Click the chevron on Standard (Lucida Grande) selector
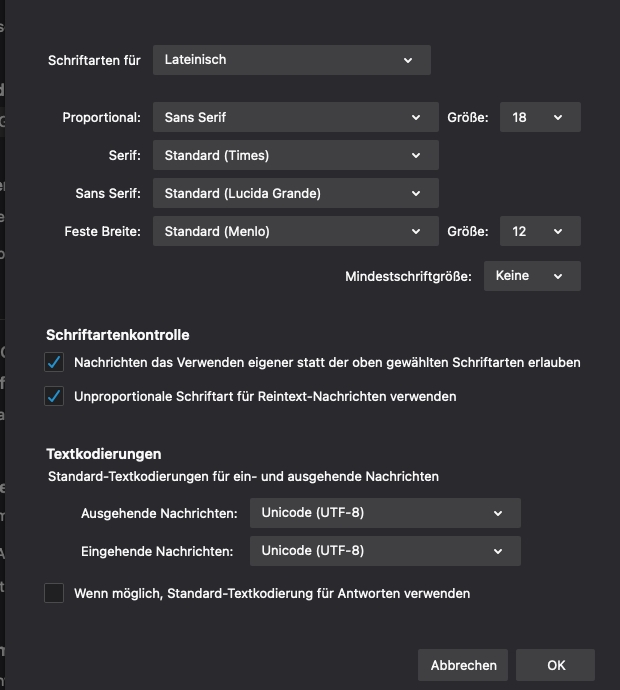Screen dimensions: 620x690 point(416,194)
